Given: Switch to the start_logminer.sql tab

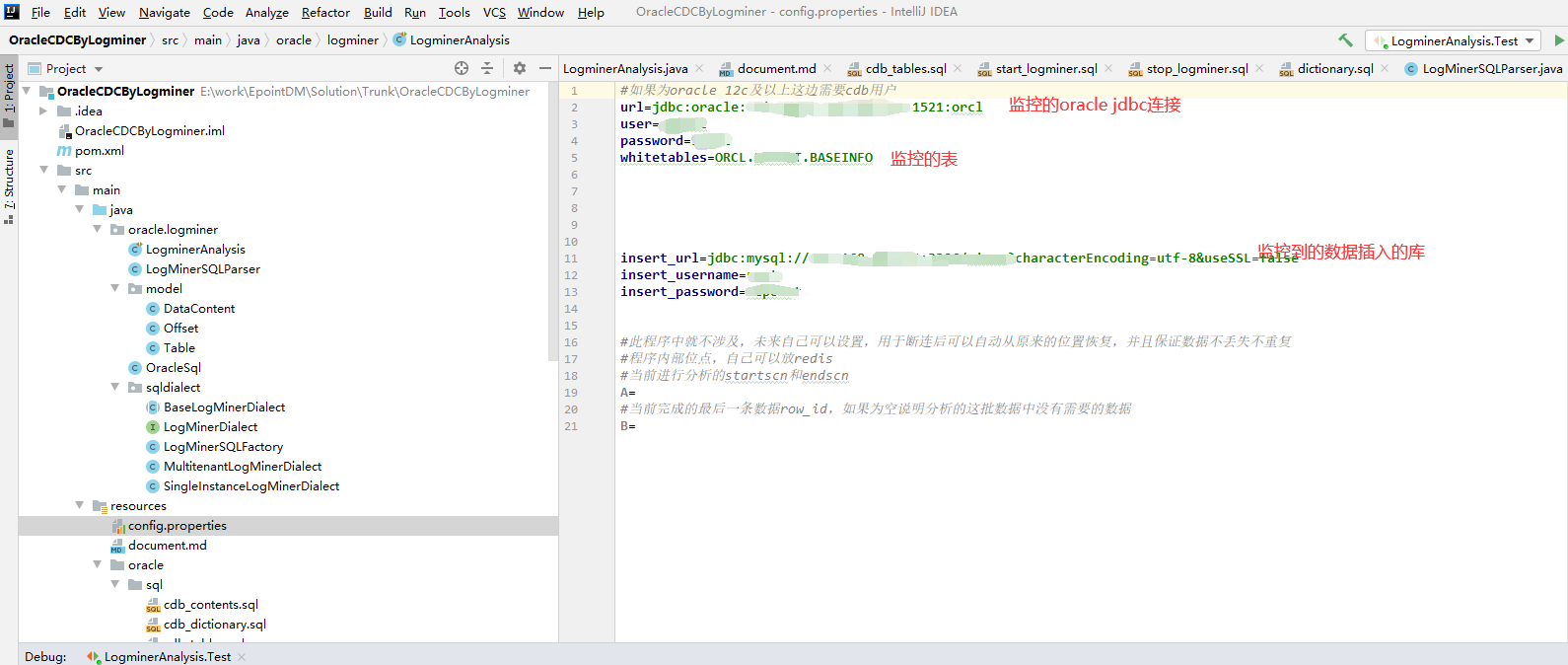Looking at the screenshot, I should coord(1045,69).
